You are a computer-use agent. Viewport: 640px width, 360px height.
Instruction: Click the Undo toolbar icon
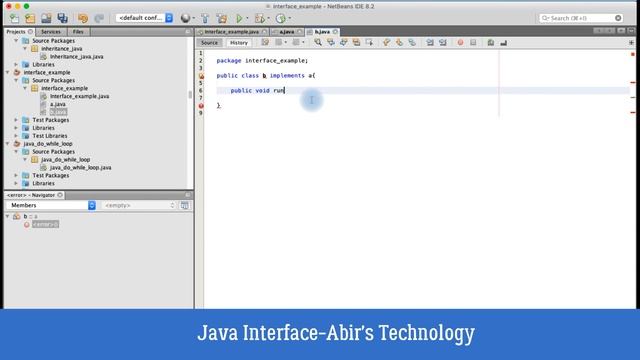tap(83, 18)
